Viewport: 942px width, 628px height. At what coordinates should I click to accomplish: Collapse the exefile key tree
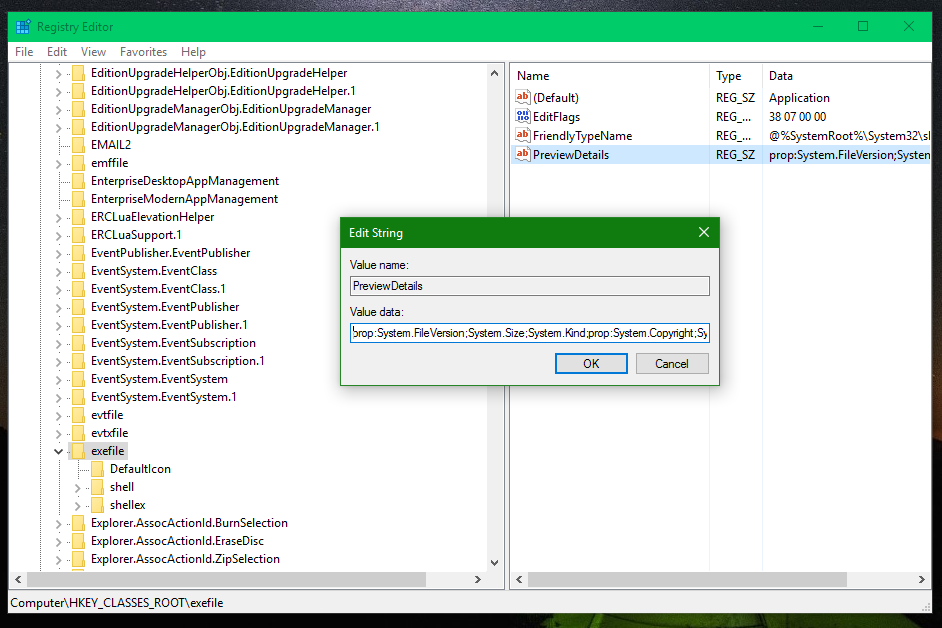pos(58,450)
